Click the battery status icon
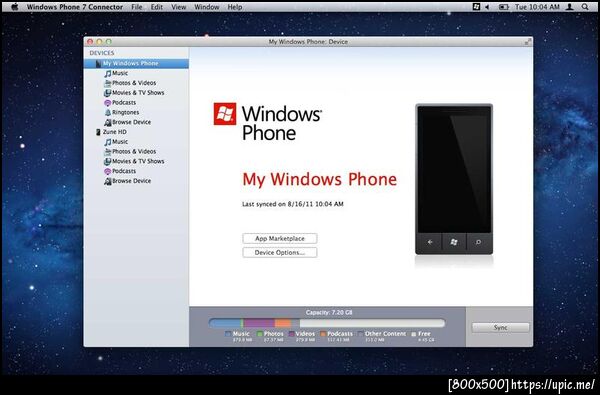 (x=504, y=7)
